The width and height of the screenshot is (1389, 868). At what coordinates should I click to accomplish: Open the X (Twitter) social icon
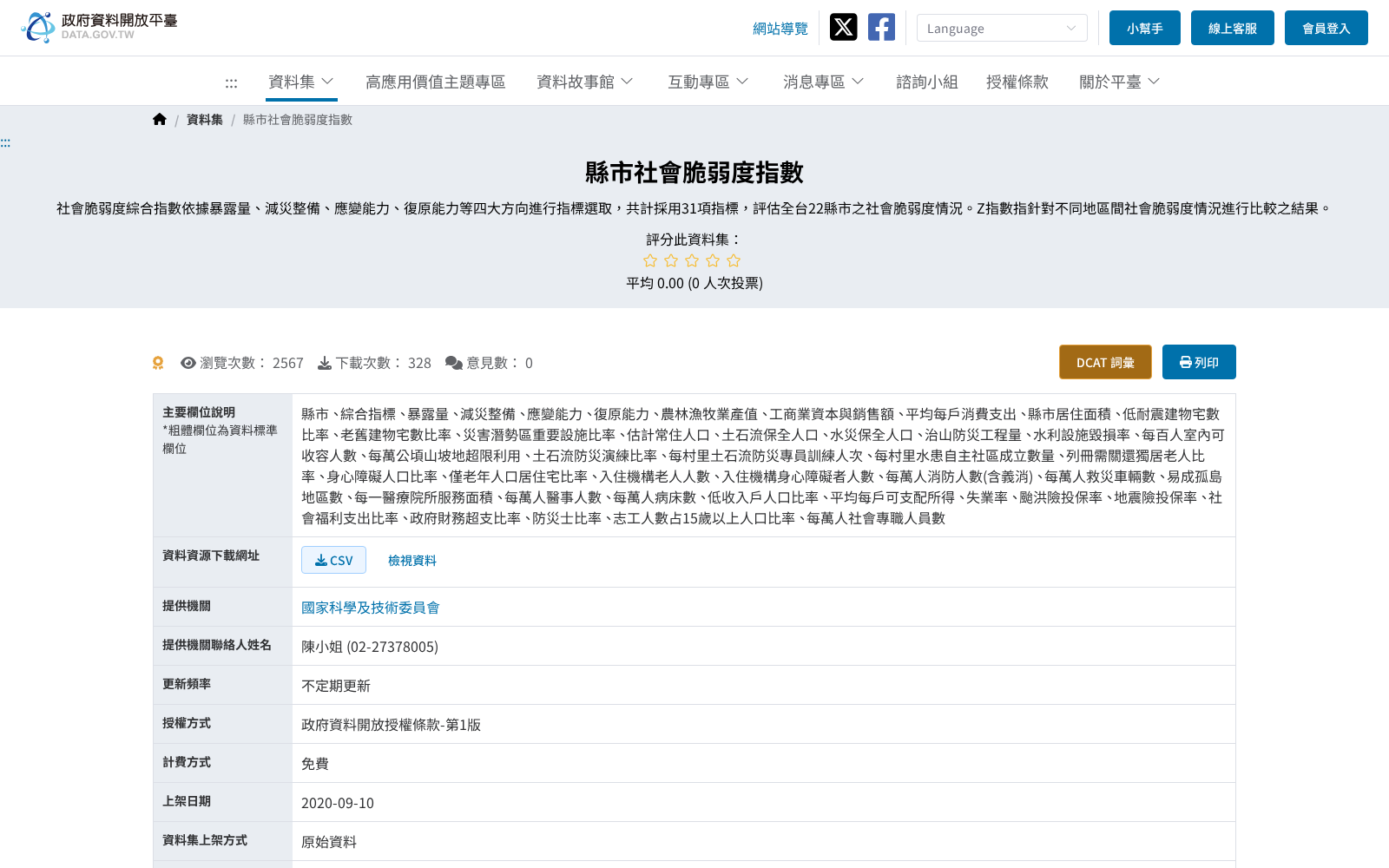click(843, 27)
